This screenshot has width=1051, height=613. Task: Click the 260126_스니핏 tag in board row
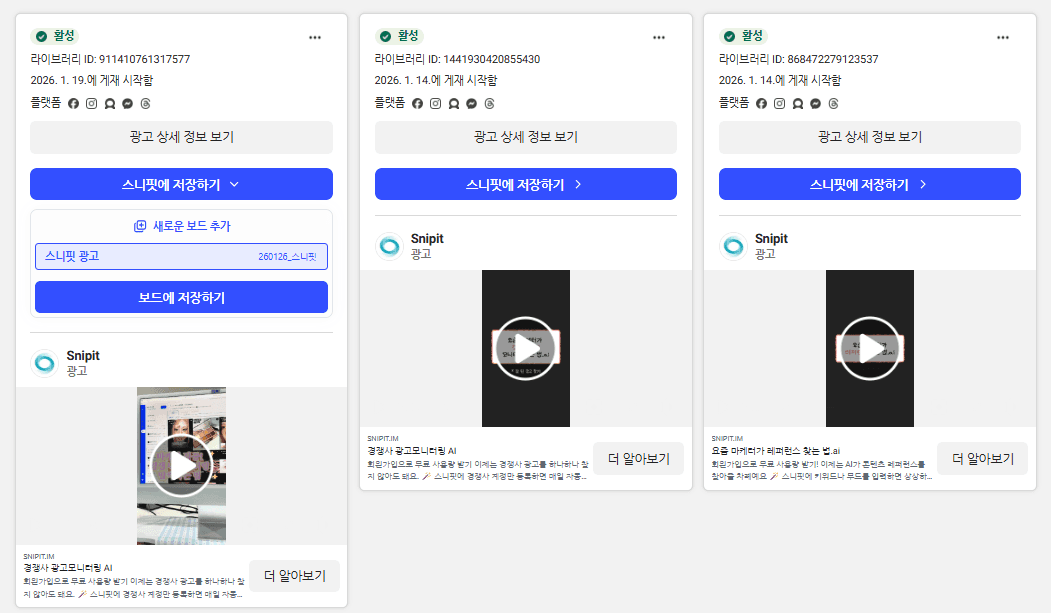pos(287,257)
